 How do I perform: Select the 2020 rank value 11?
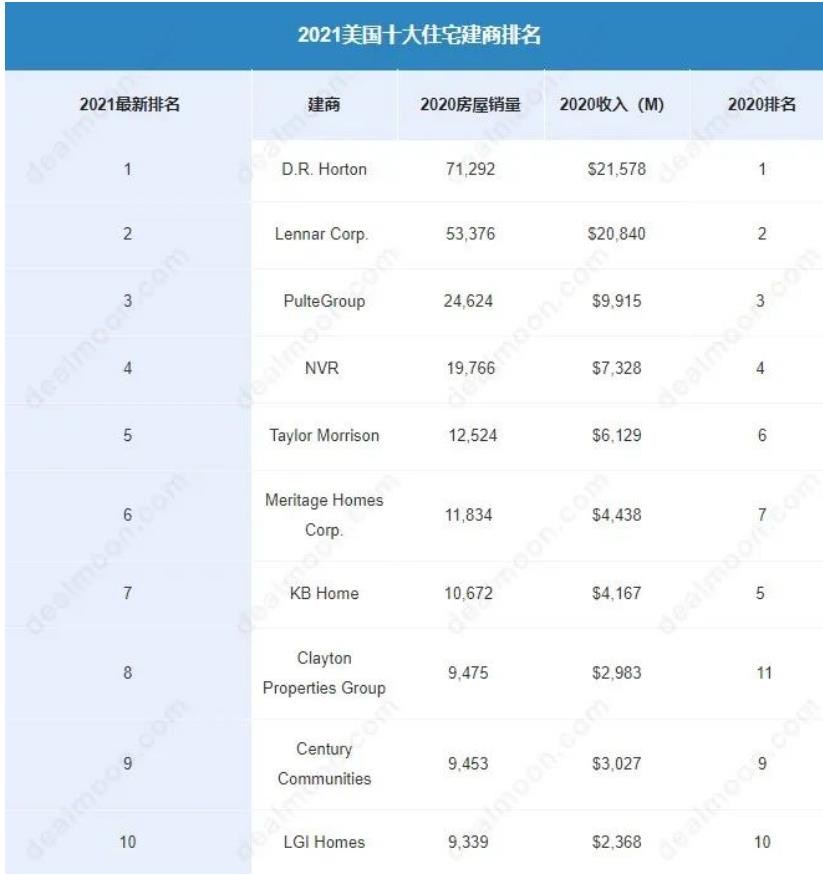click(764, 673)
